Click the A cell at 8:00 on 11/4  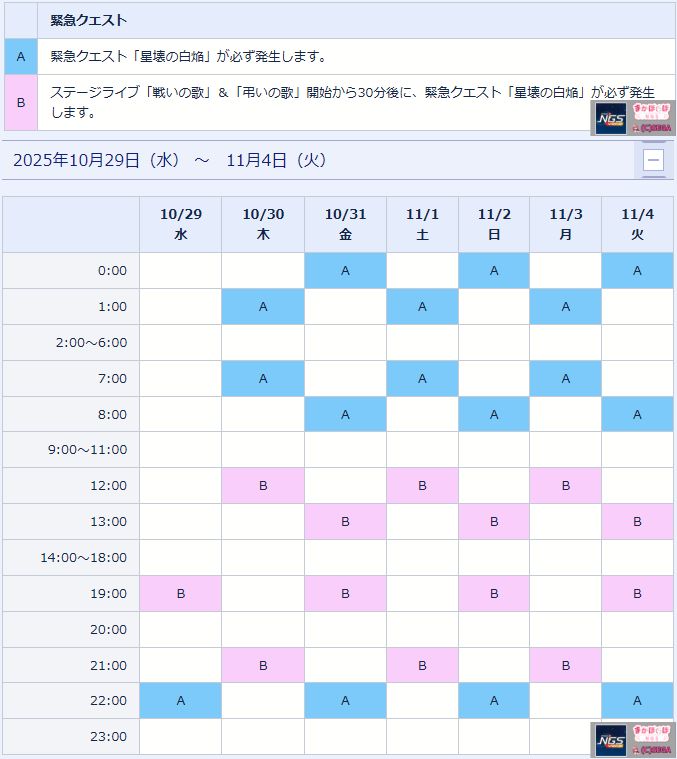pyautogui.click(x=637, y=414)
